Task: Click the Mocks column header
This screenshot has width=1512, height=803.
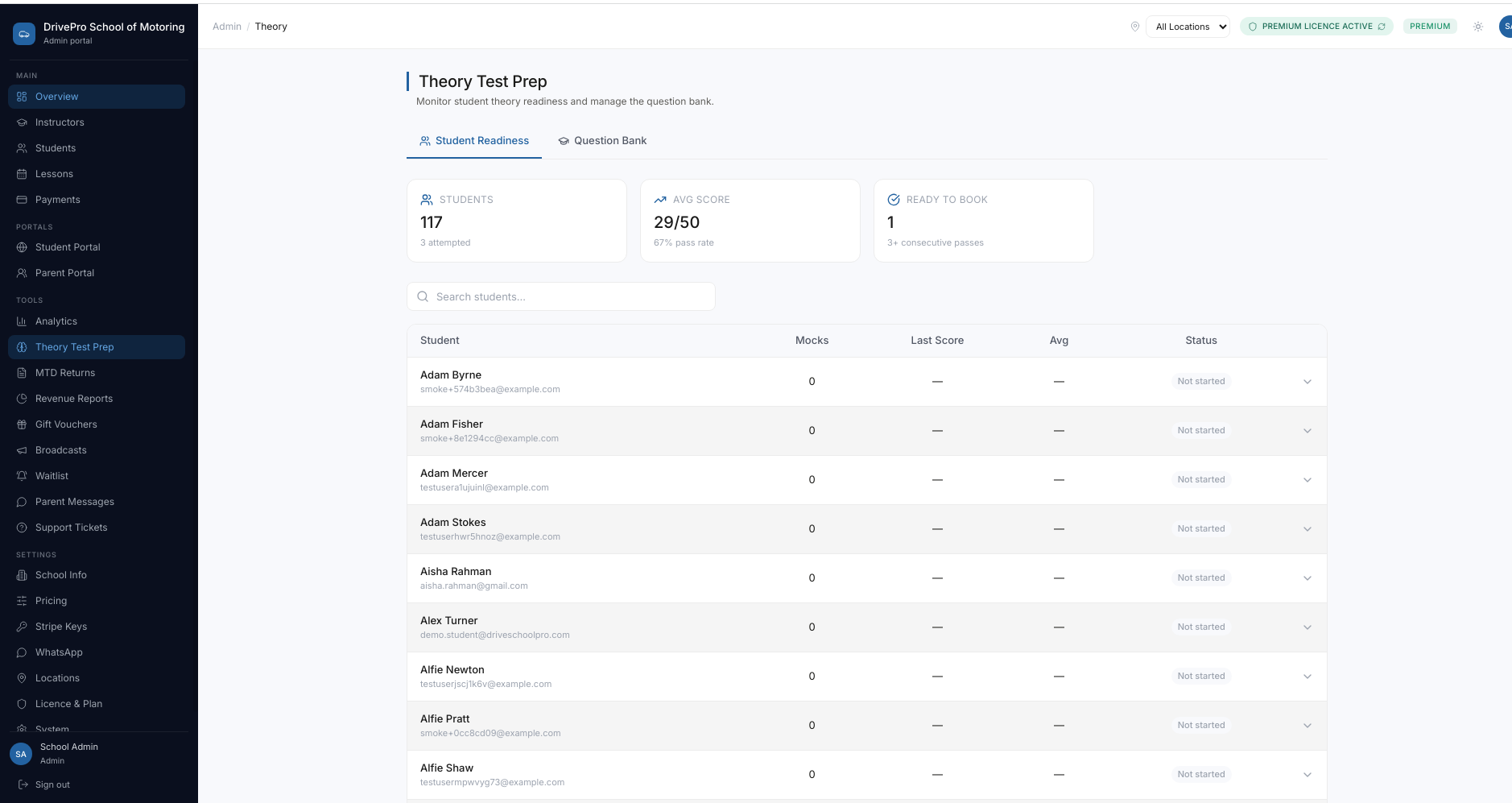Action: pyautogui.click(x=812, y=341)
